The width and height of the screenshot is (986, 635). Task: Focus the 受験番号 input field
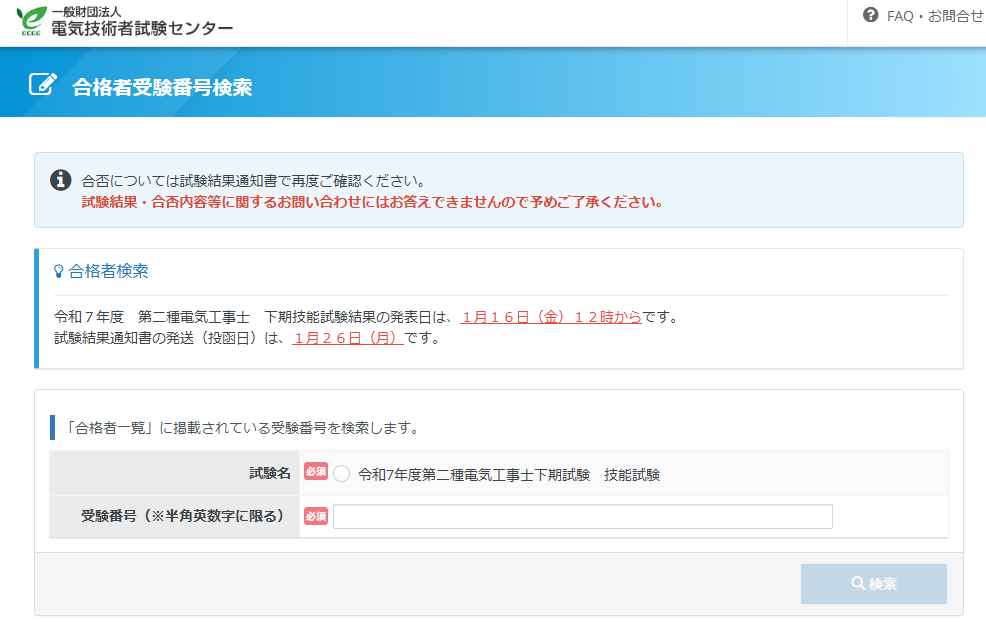582,516
